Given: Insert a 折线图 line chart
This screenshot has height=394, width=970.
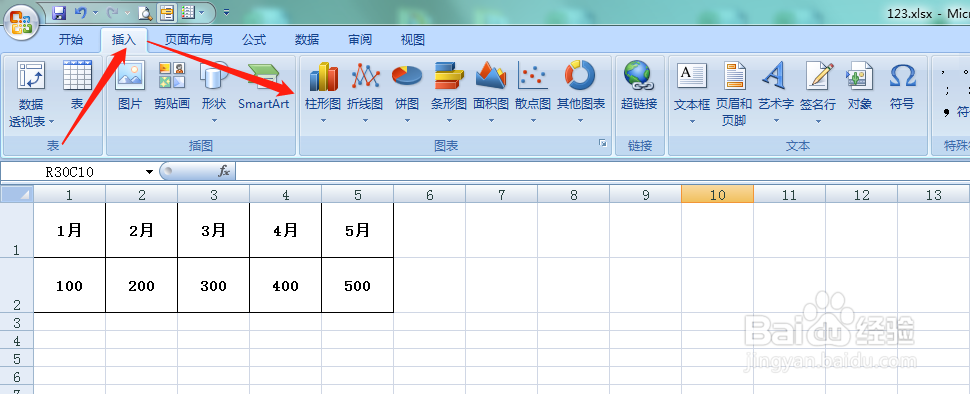Looking at the screenshot, I should 365,92.
